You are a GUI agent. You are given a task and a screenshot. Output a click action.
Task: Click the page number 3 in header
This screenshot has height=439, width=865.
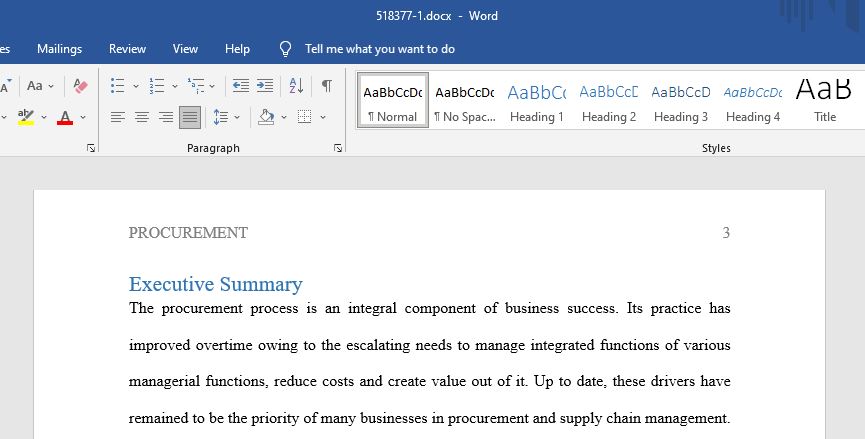[726, 233]
